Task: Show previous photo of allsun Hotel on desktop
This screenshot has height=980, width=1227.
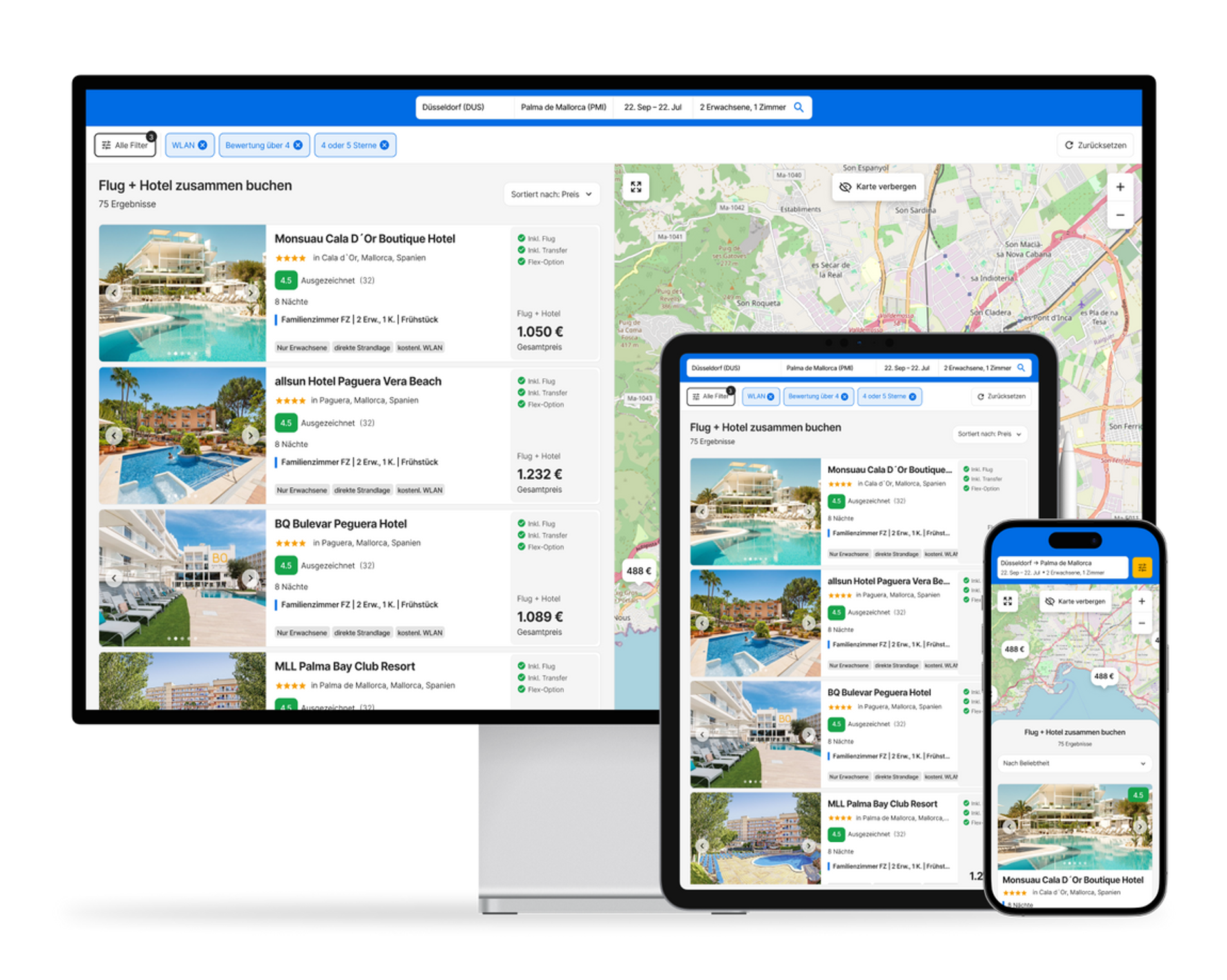Action: coord(114,435)
